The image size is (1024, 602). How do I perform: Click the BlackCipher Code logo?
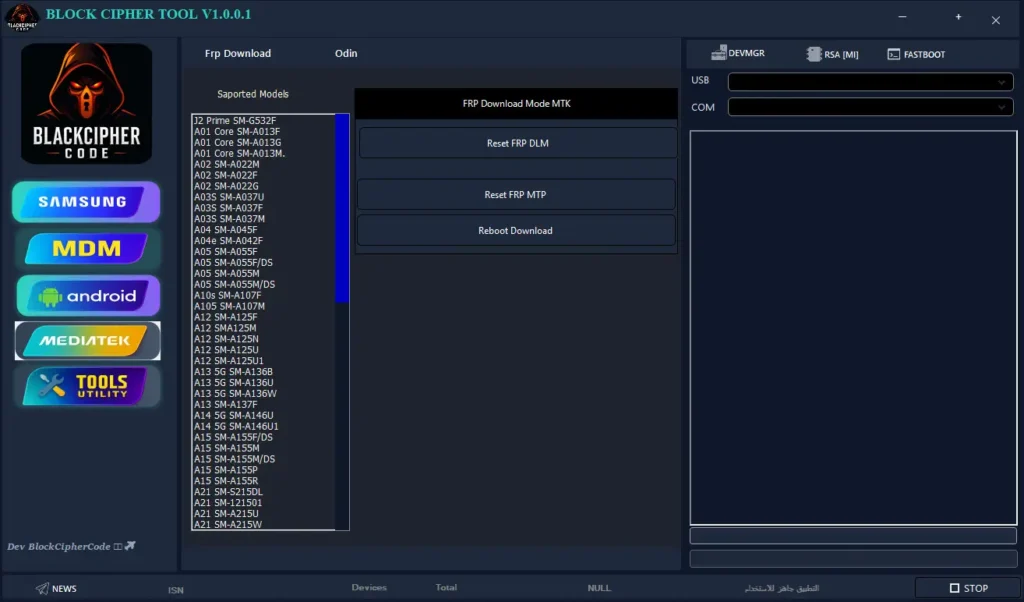click(86, 104)
